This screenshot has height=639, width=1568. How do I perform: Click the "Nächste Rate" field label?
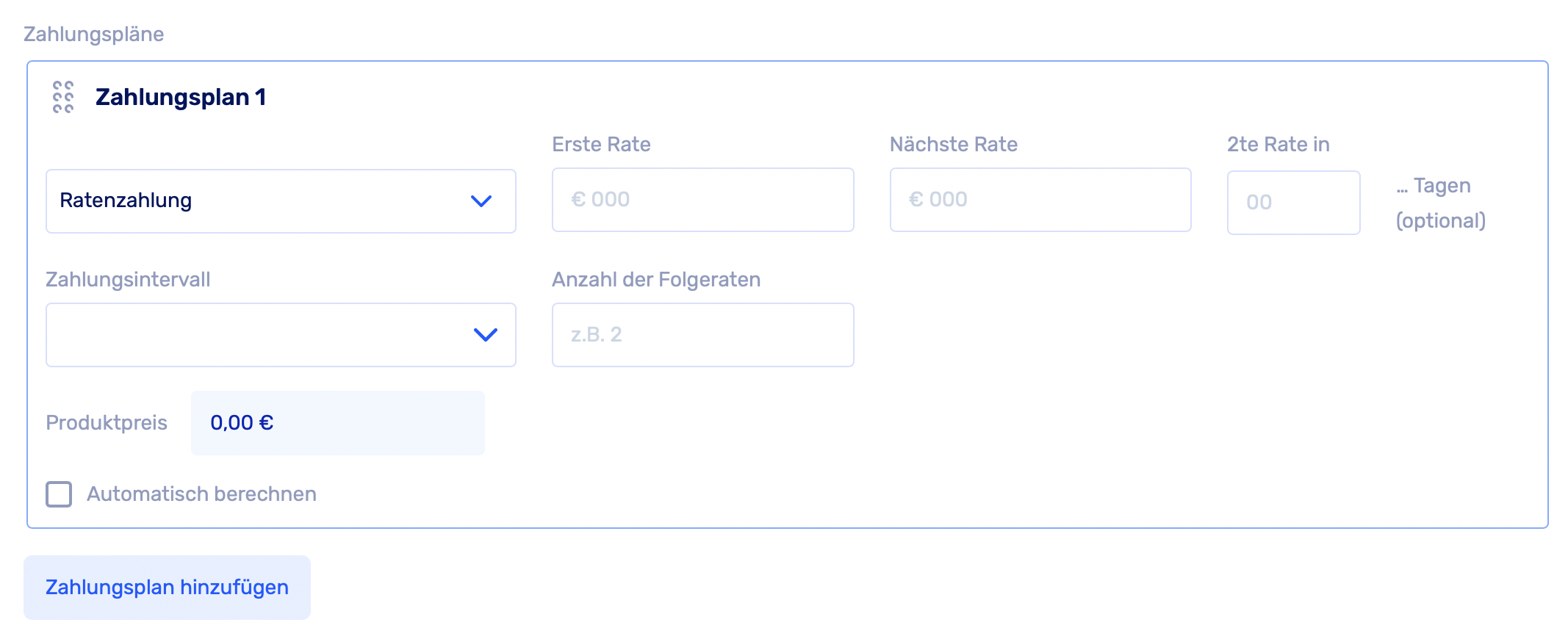coord(953,145)
